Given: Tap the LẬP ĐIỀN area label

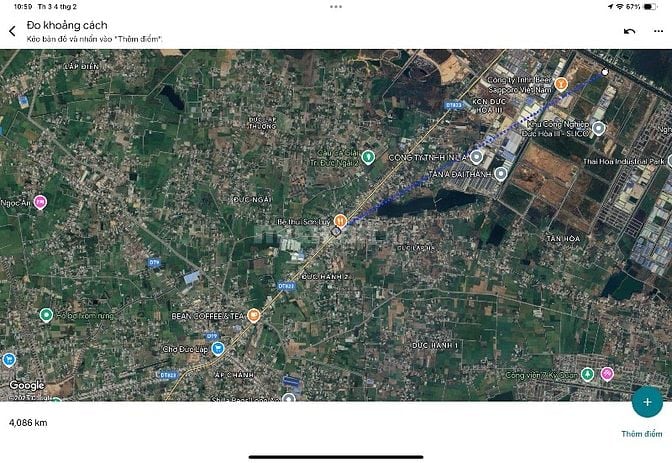Looking at the screenshot, I should pyautogui.click(x=81, y=66).
